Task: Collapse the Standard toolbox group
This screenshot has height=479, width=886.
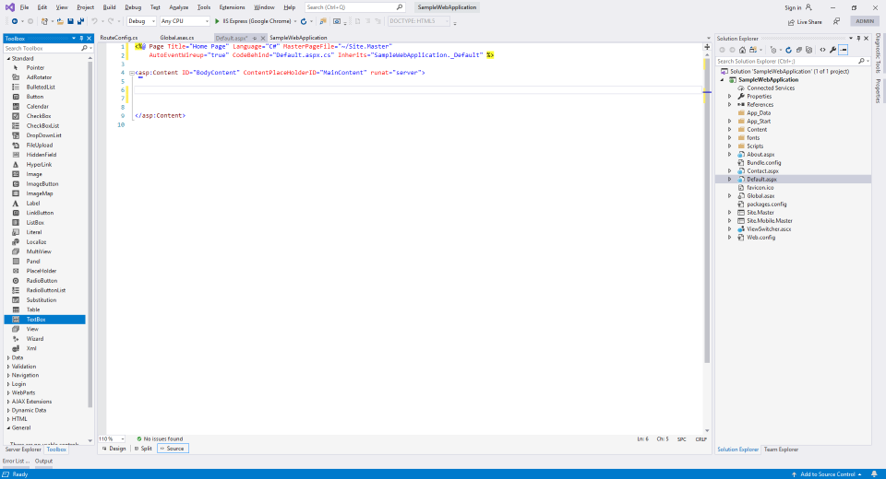Action: pyautogui.click(x=8, y=58)
